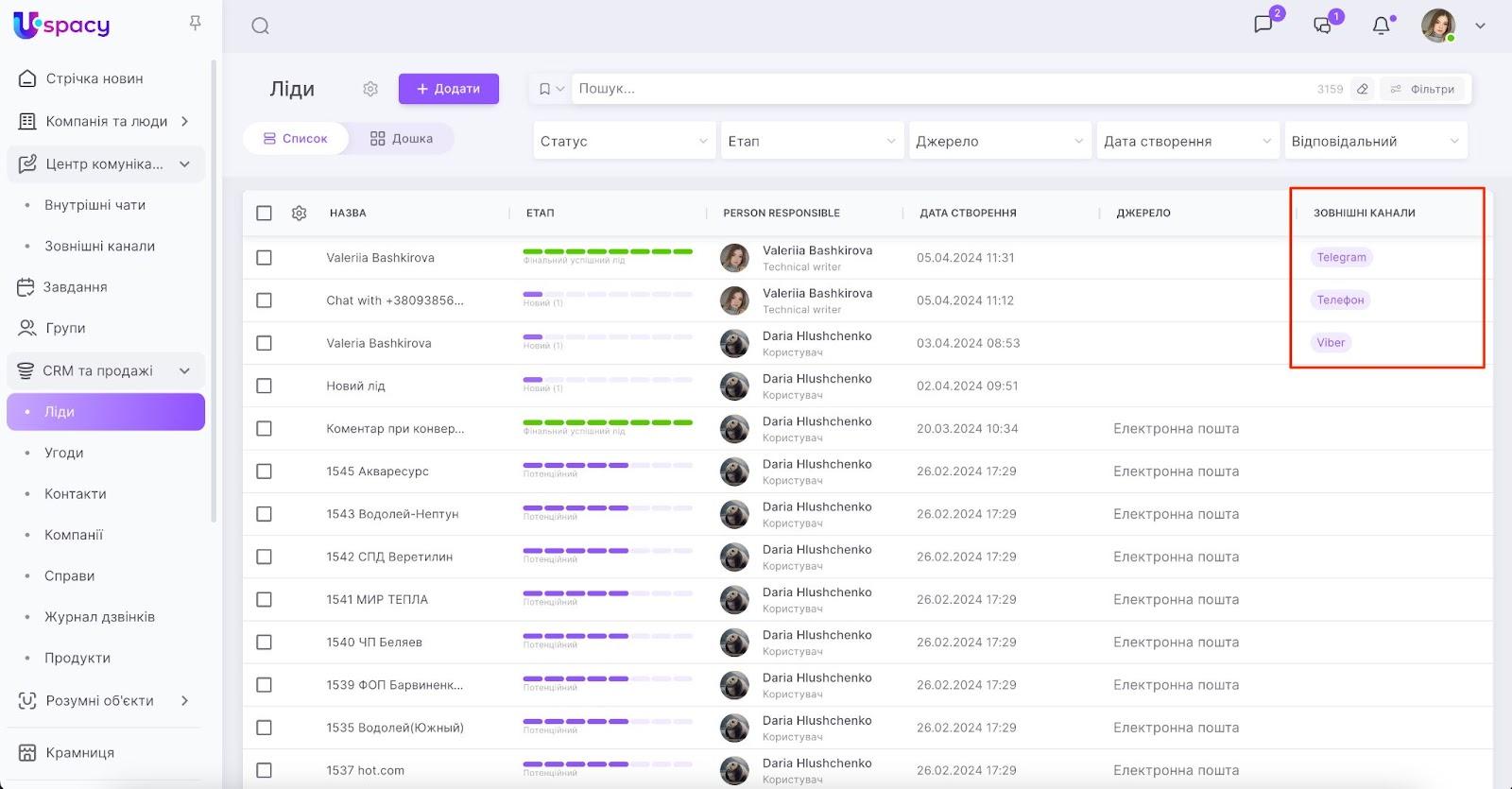Check the select-all checkbox in table header
The width and height of the screenshot is (1512, 789).
point(265,214)
